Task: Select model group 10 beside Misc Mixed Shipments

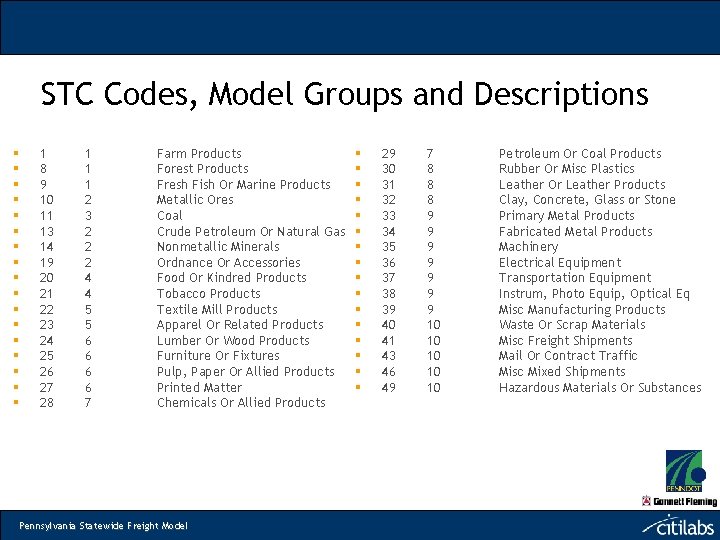Action: pyautogui.click(x=433, y=372)
